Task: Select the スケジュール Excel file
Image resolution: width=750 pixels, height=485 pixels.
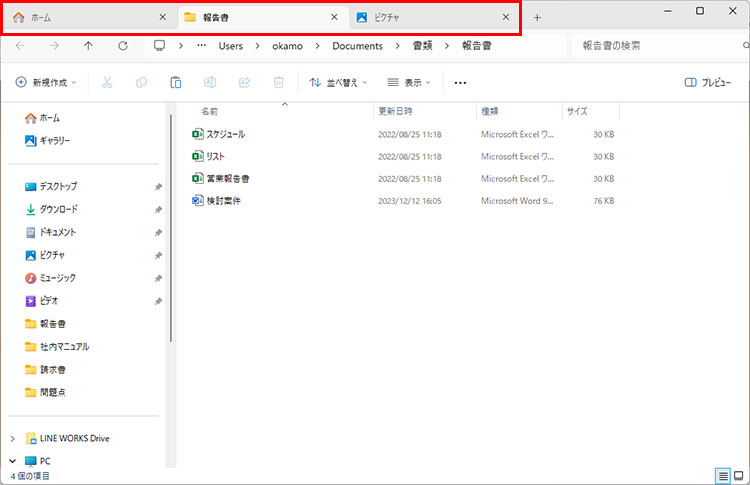Action: tap(224, 134)
